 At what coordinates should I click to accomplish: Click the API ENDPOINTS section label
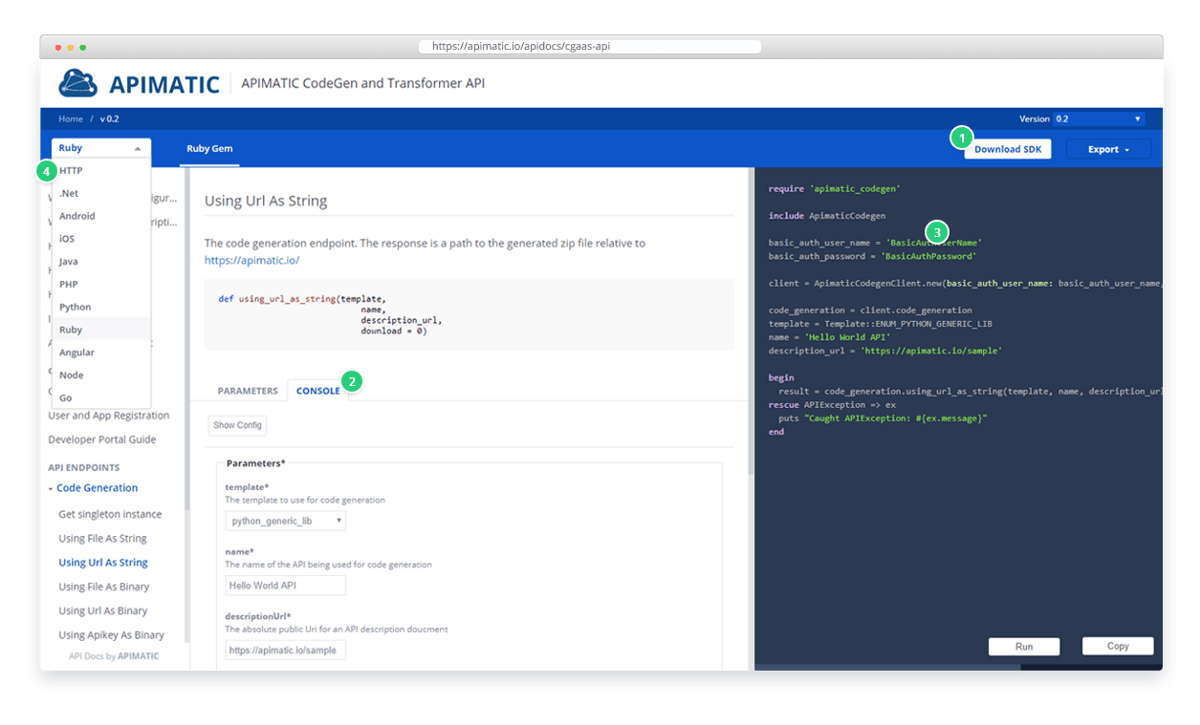84,467
